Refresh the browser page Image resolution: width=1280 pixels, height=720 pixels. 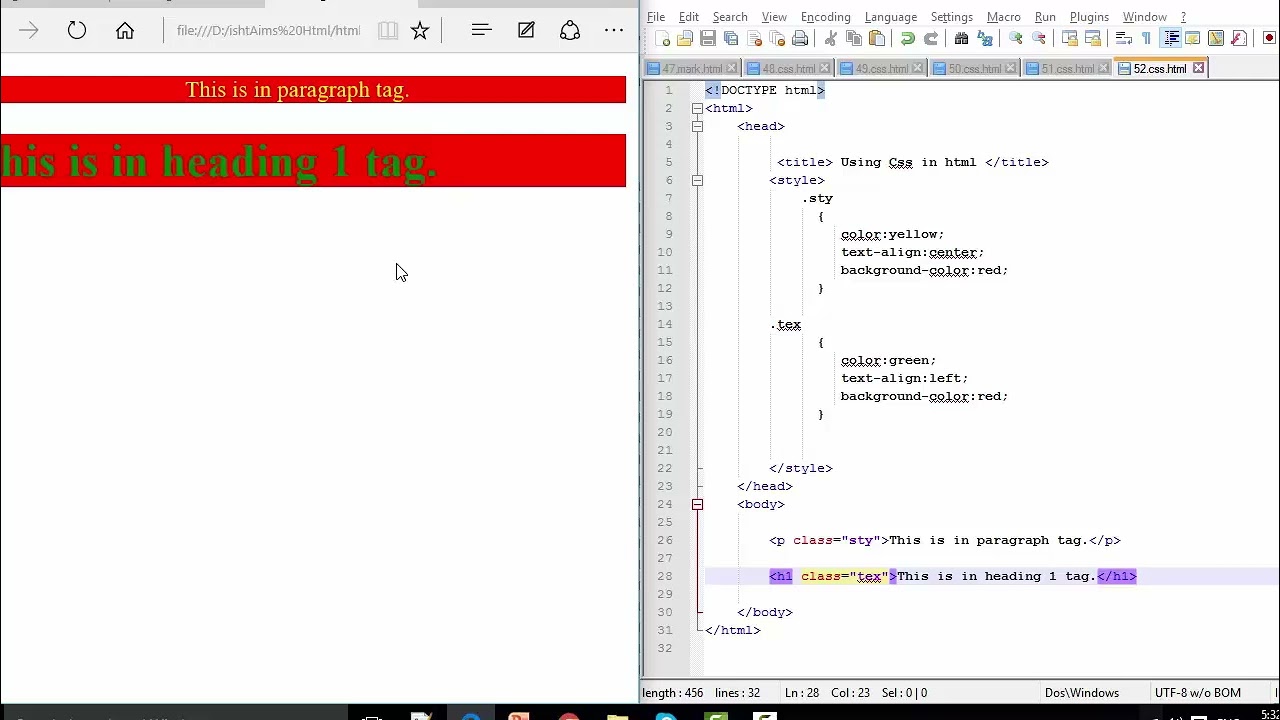click(77, 31)
